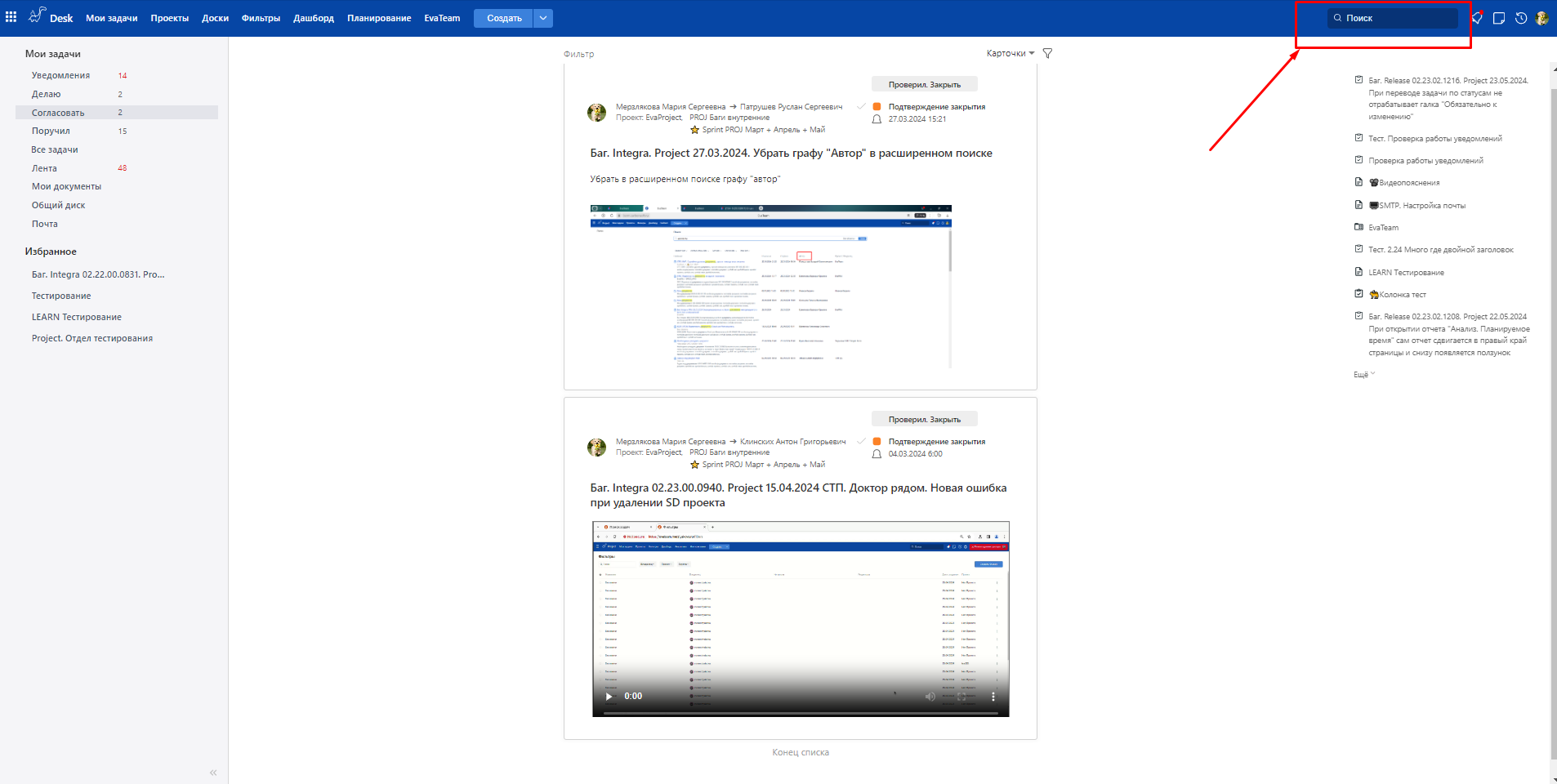Play the video on the second card
Image resolution: width=1557 pixels, height=784 pixels.
pos(609,697)
